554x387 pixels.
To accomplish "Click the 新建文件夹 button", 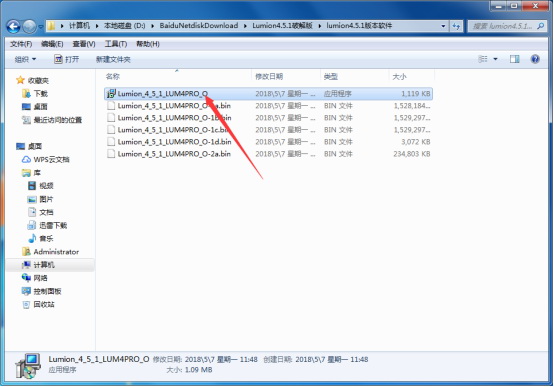I will pos(113,59).
